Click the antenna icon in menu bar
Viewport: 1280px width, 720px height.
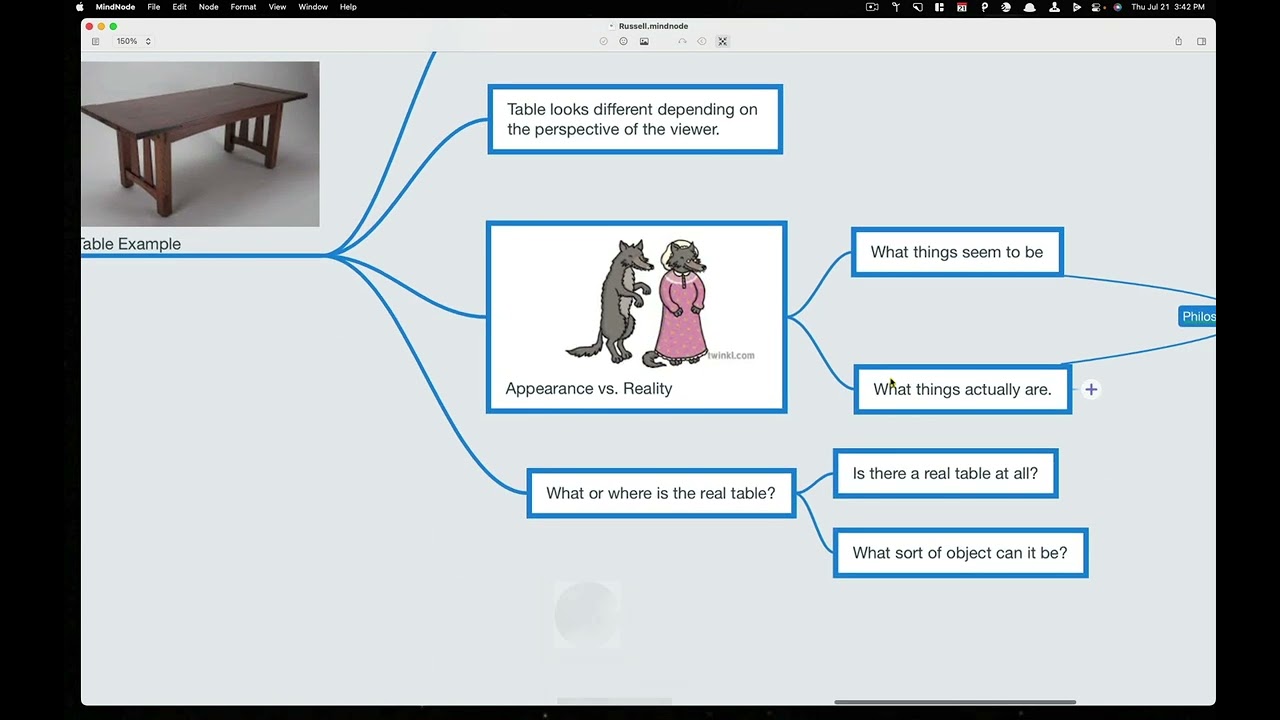(x=896, y=7)
